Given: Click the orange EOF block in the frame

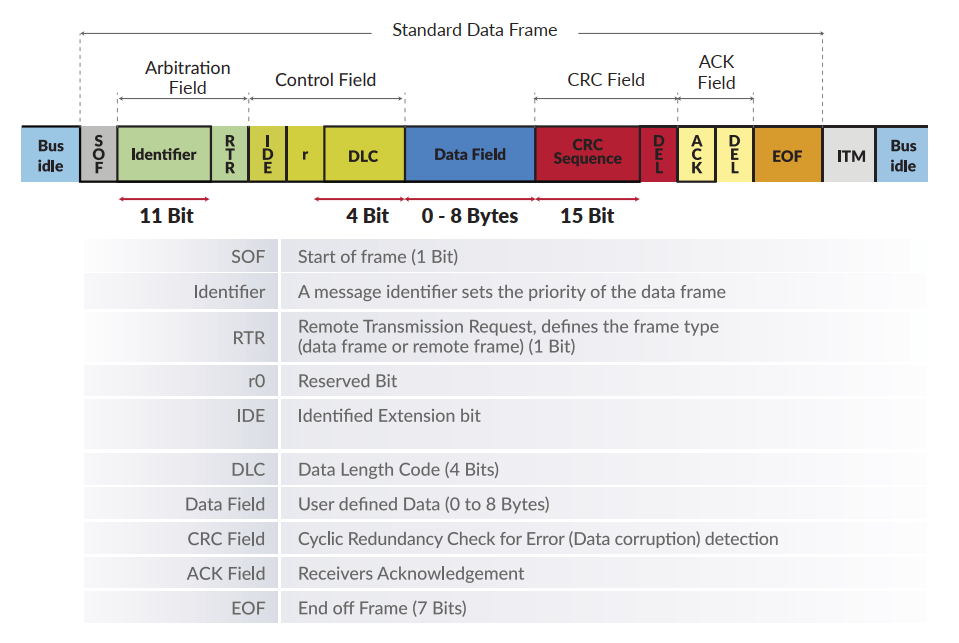Looking at the screenshot, I should tap(787, 155).
